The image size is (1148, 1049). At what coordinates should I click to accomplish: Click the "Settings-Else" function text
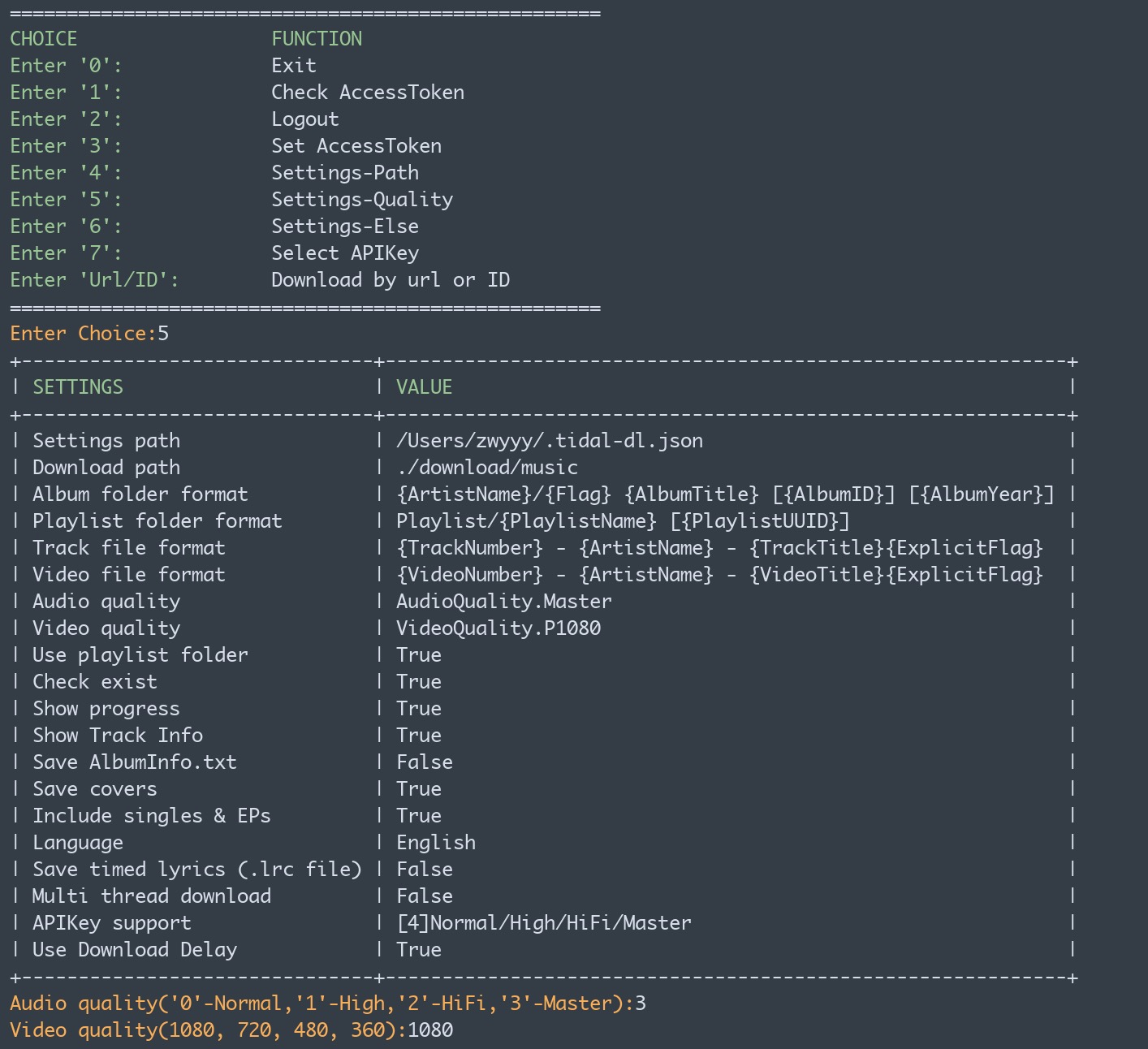click(345, 227)
